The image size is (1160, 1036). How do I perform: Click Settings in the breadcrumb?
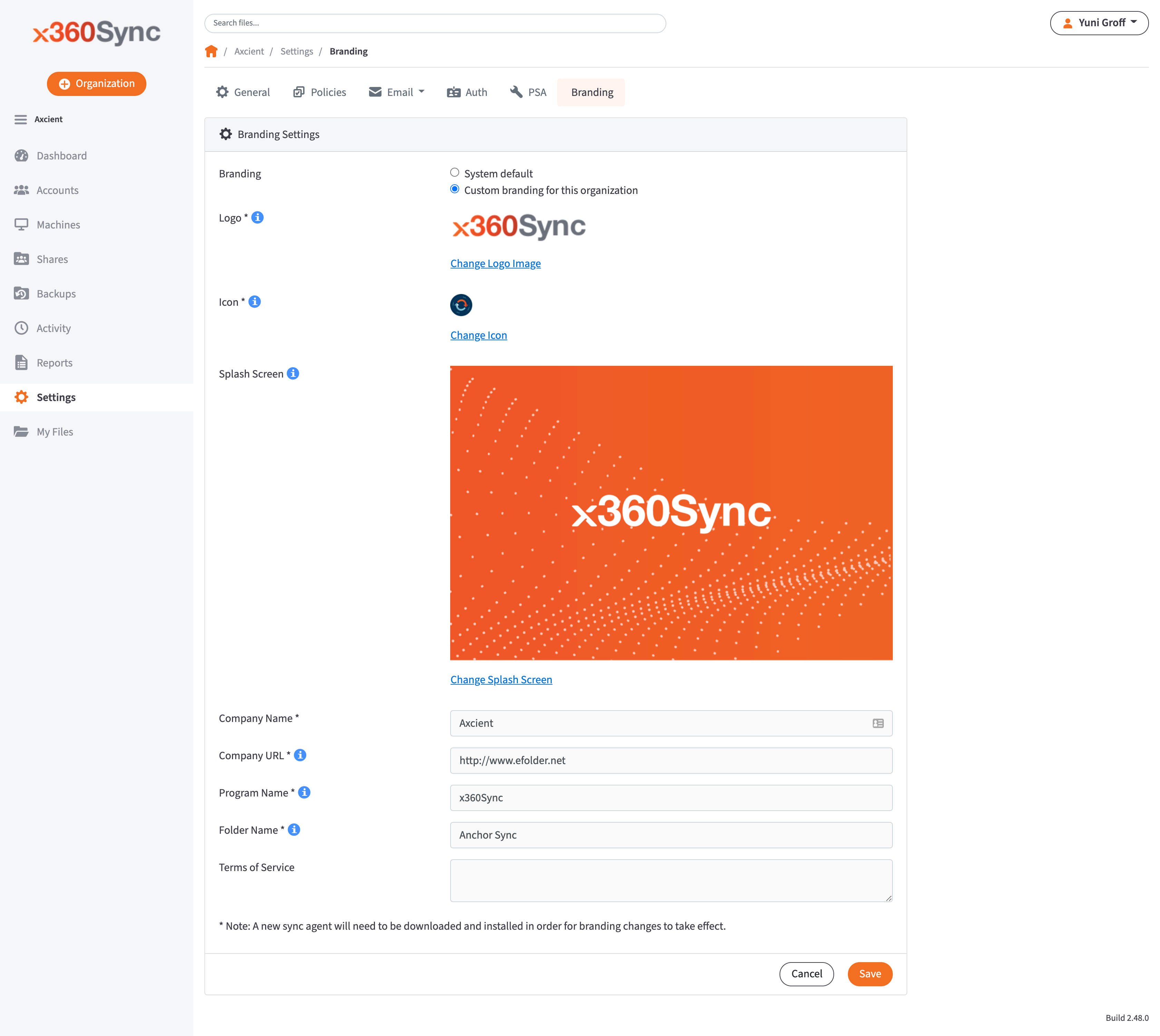point(296,51)
